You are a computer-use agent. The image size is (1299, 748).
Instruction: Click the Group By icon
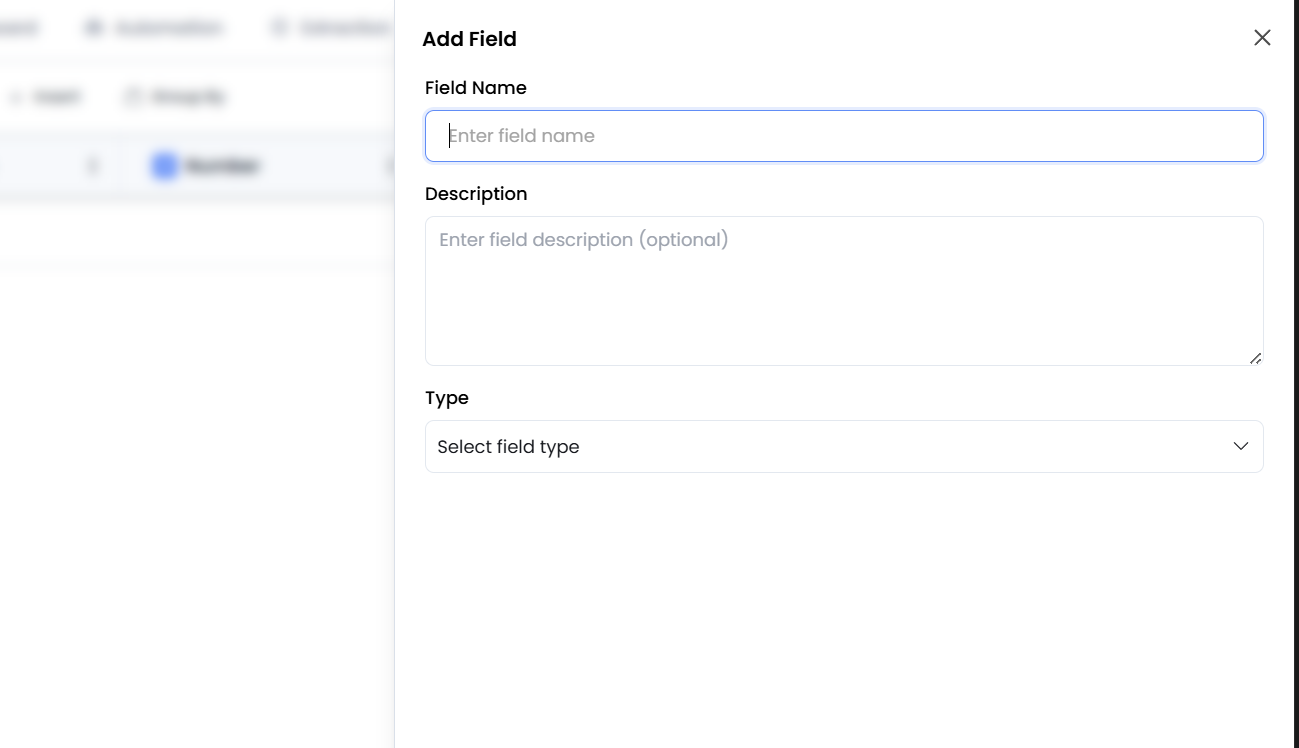[x=134, y=96]
